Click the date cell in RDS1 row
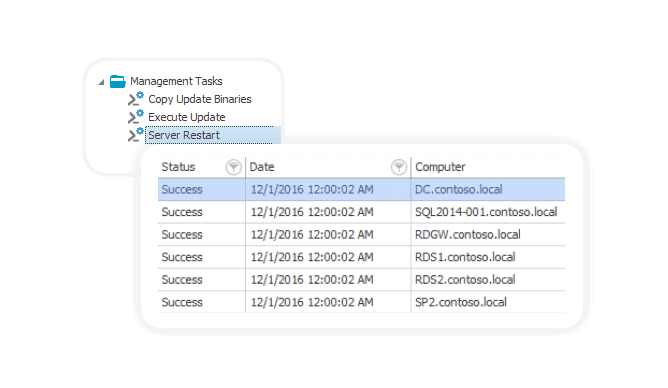This screenshot has height=388, width=668. [328, 257]
